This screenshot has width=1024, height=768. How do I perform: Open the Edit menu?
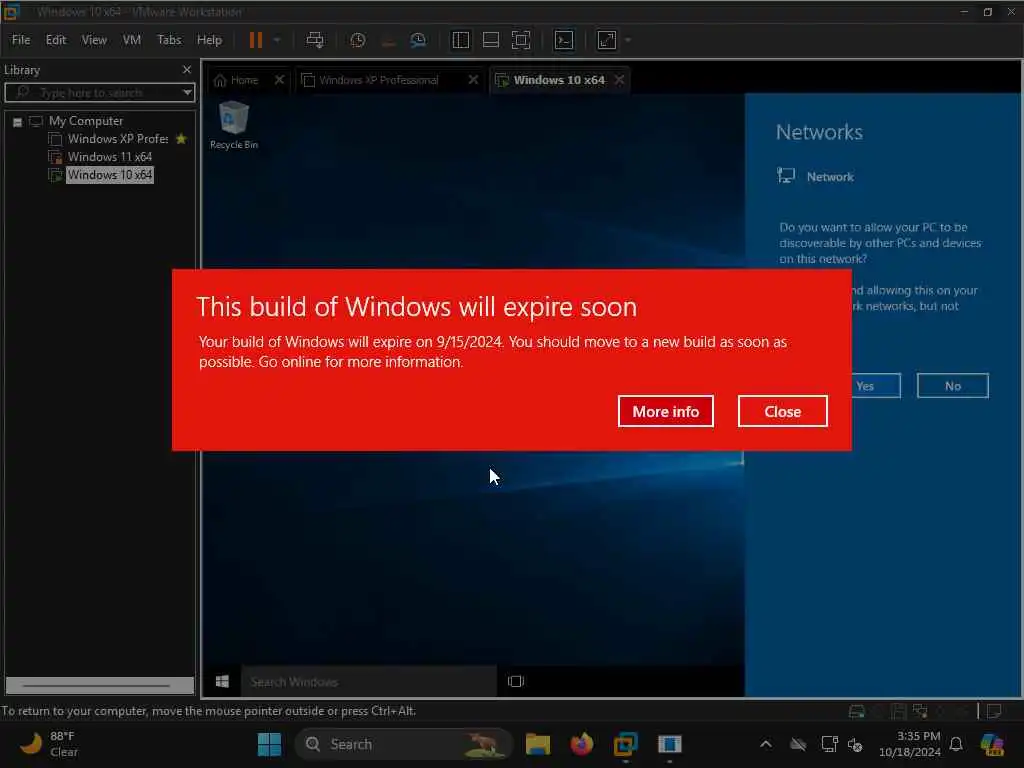pos(56,40)
